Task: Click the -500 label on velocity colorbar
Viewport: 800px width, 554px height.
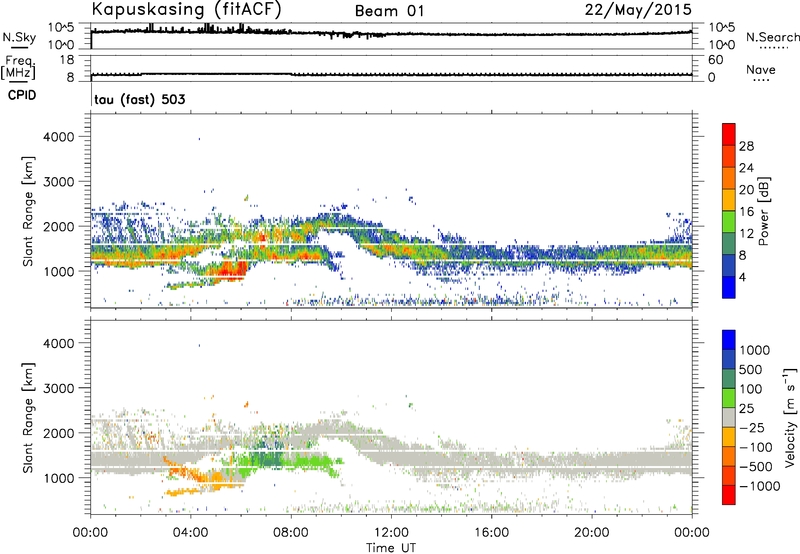Action: click(x=756, y=466)
